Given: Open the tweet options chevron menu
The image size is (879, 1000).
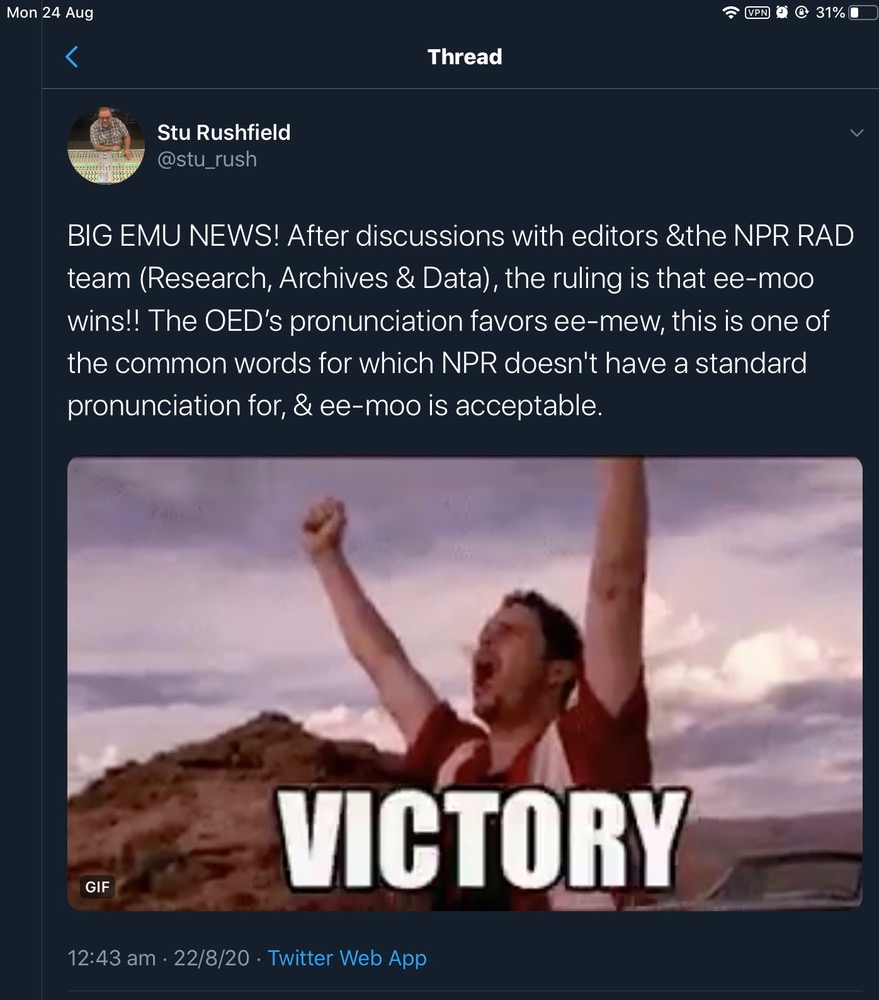Looking at the screenshot, I should tap(857, 133).
